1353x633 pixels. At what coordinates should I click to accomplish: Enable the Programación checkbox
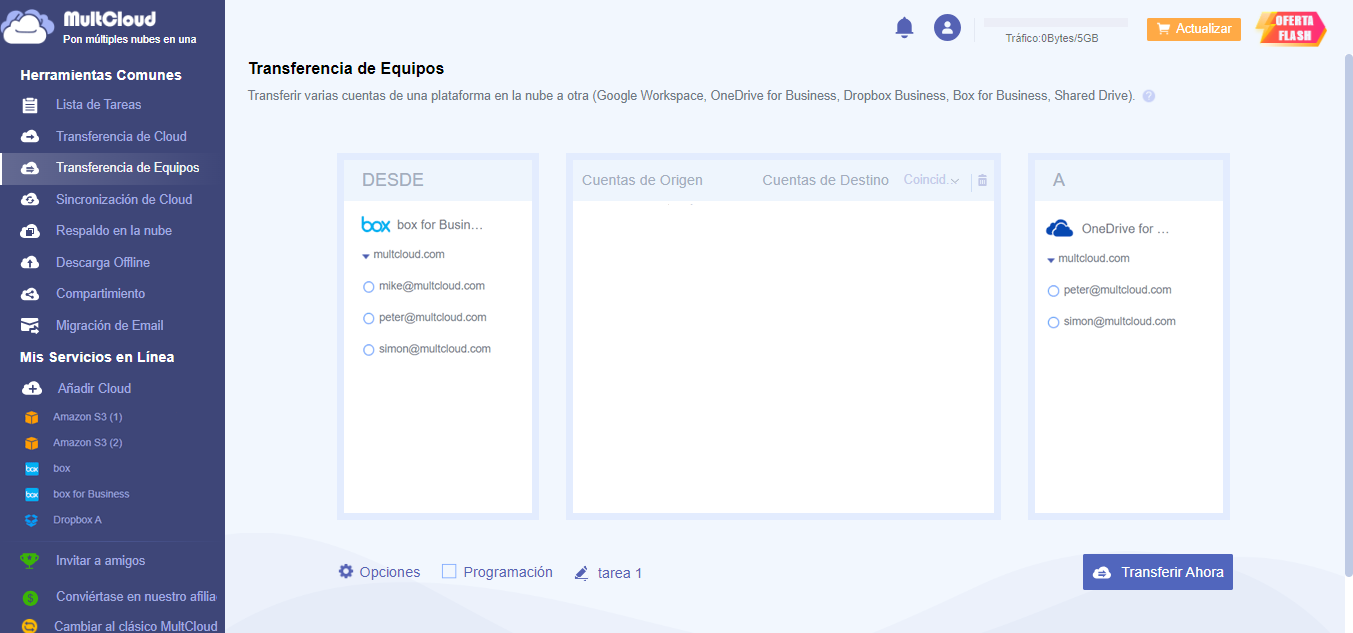point(449,571)
